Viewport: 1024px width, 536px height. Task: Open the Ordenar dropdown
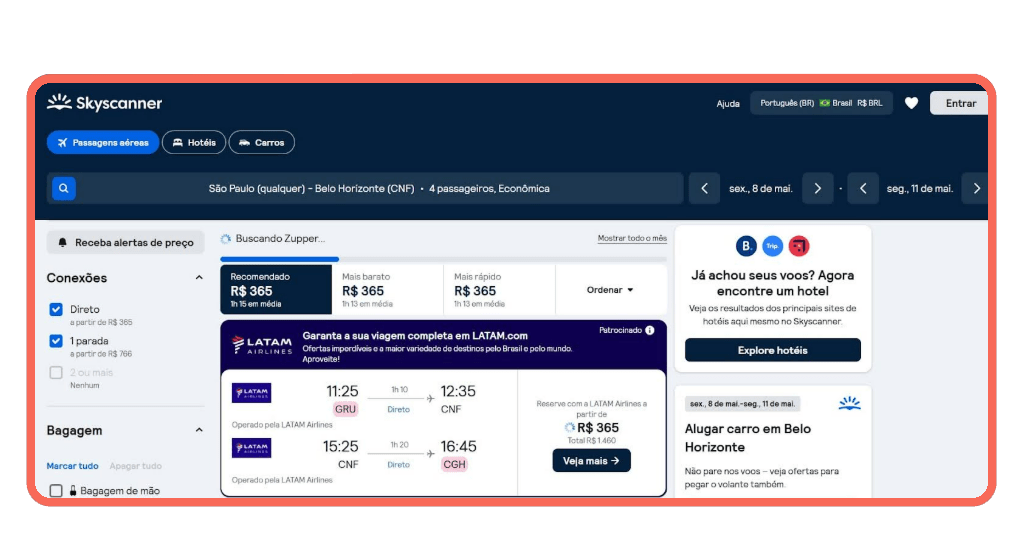610,290
